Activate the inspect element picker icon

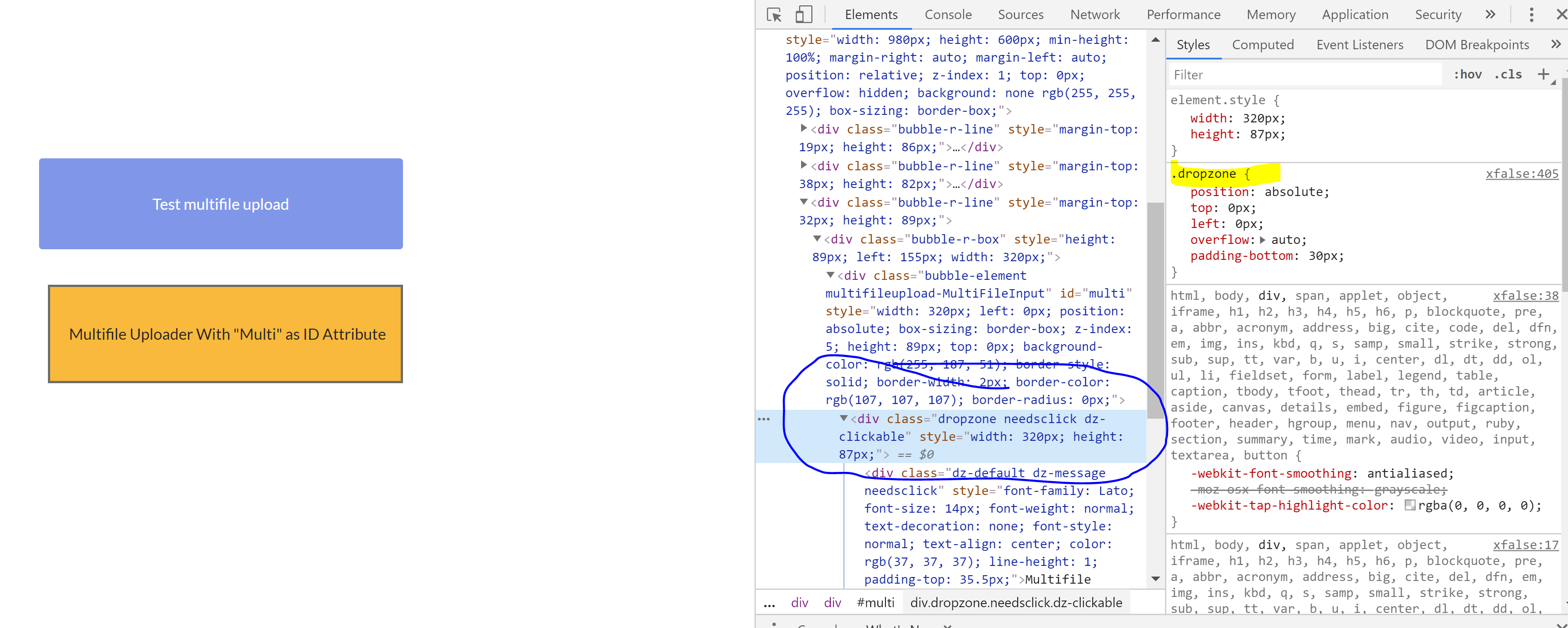pyautogui.click(x=774, y=15)
